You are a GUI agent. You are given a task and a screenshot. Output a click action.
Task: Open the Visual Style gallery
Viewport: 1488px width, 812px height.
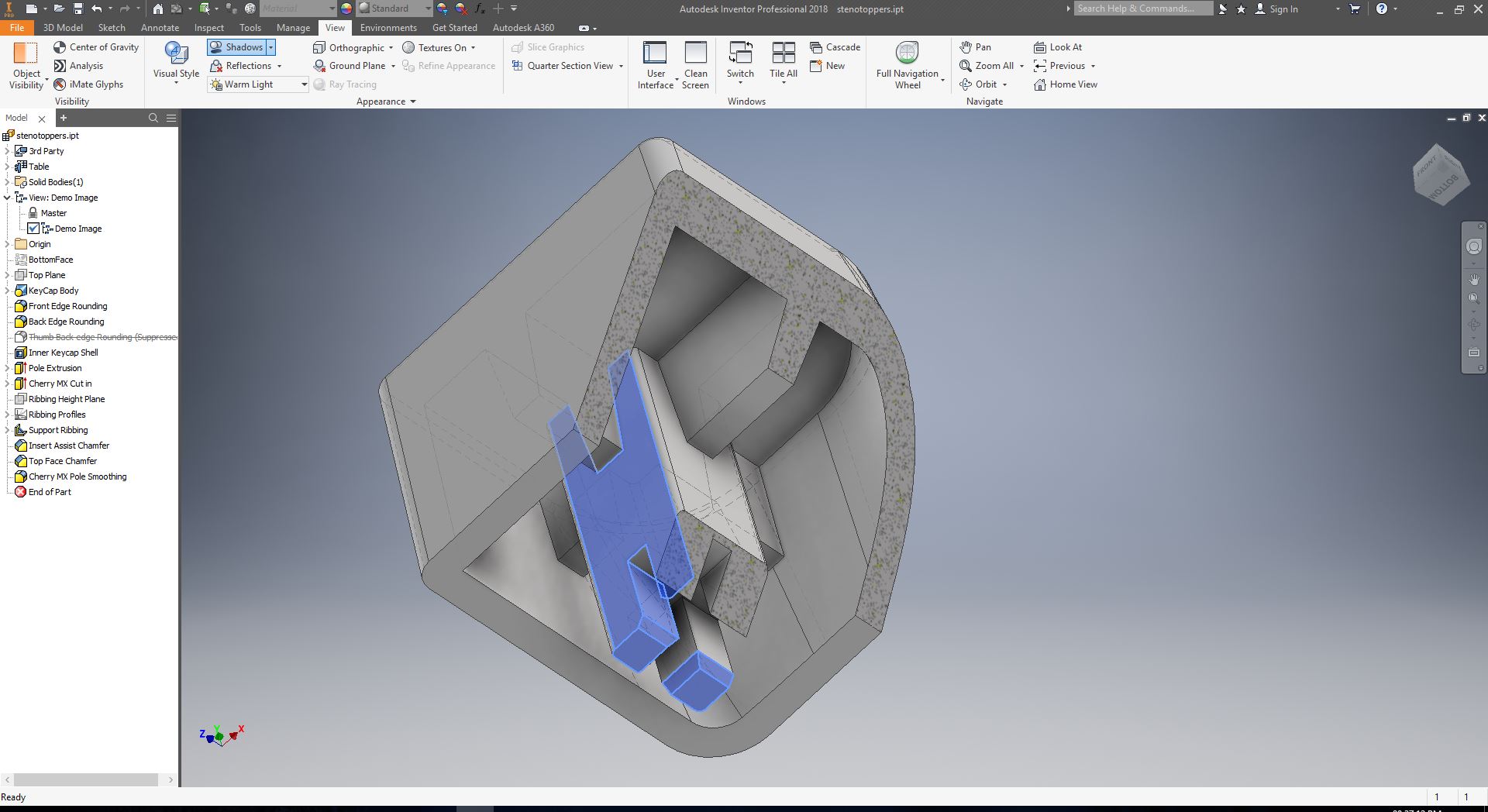(x=177, y=62)
